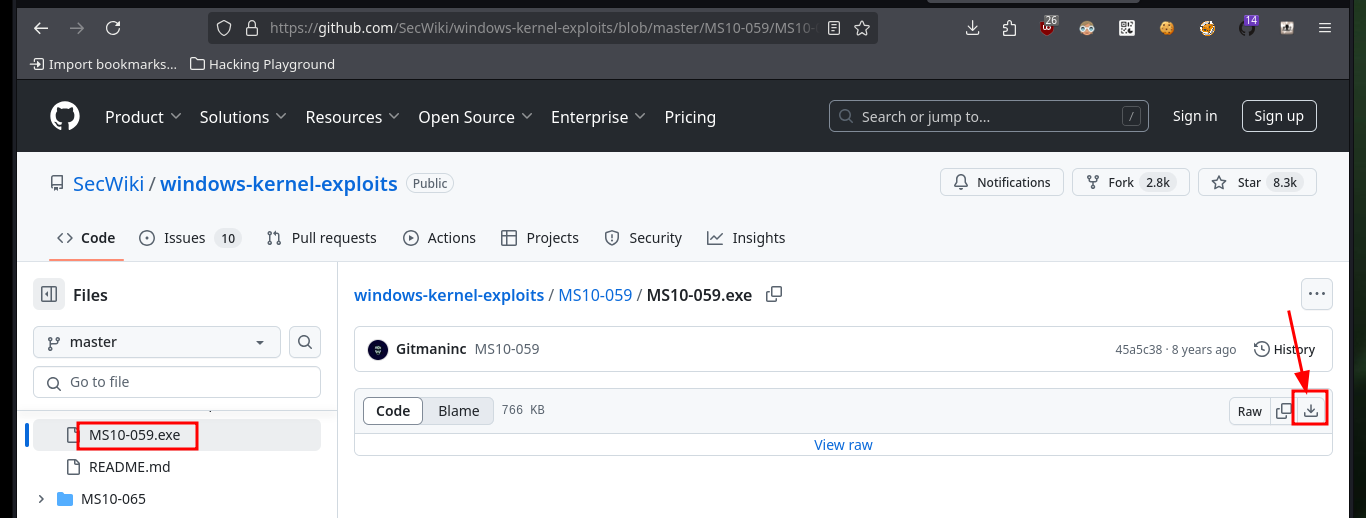Click the forward navigation arrow
1366x518 pixels.
pos(77,28)
